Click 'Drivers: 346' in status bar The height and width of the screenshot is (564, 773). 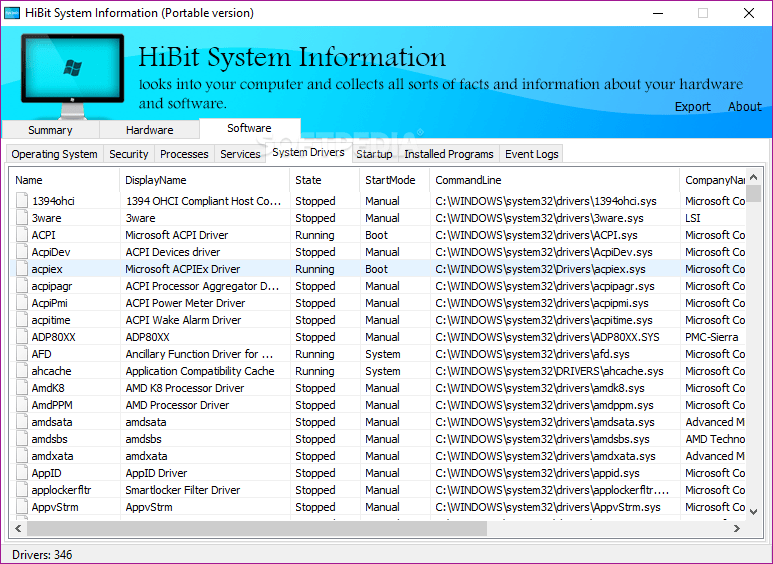point(42,555)
